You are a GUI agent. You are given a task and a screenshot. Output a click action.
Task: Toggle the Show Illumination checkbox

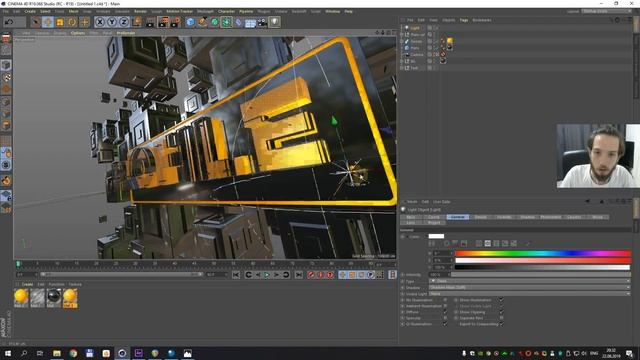pos(501,300)
